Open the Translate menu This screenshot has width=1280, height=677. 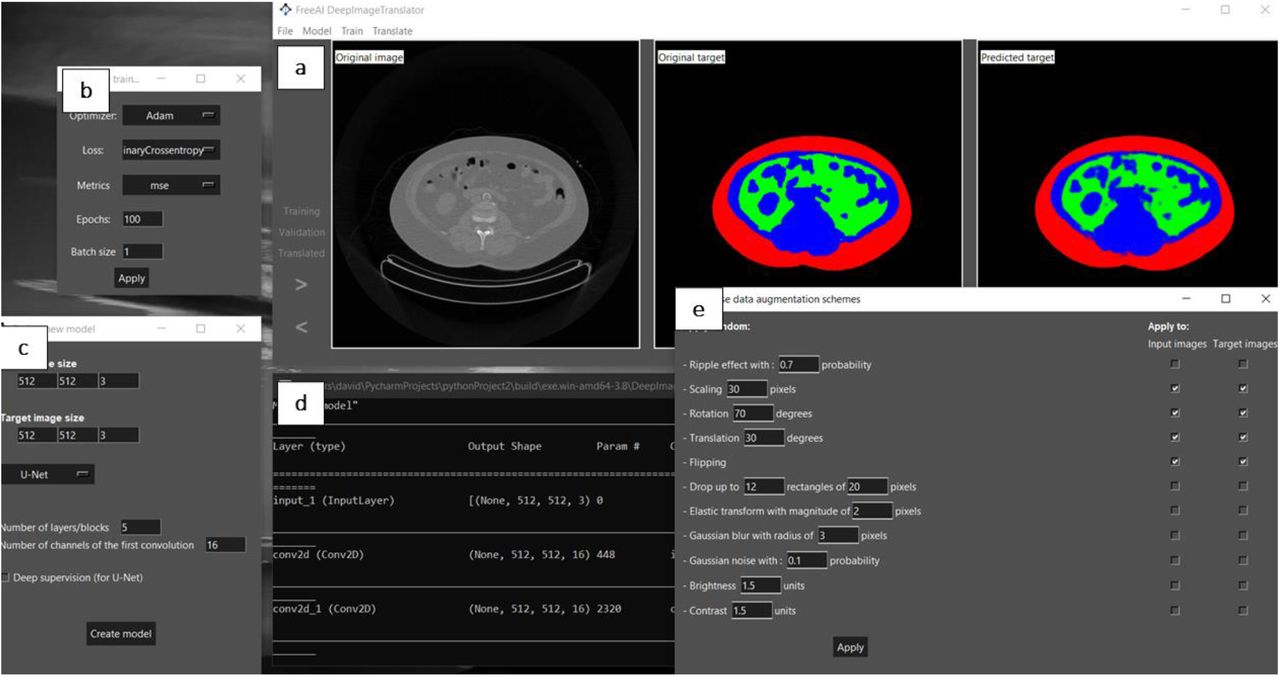coord(392,31)
